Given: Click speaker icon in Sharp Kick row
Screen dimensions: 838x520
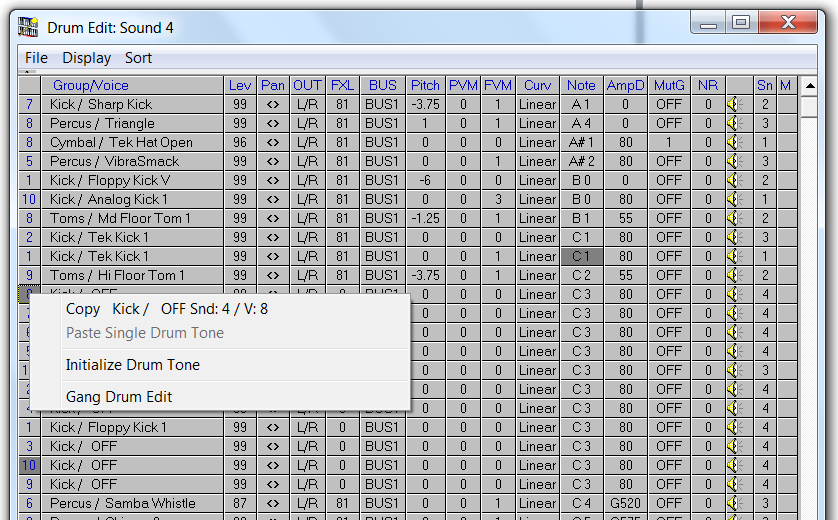Looking at the screenshot, I should [734, 104].
